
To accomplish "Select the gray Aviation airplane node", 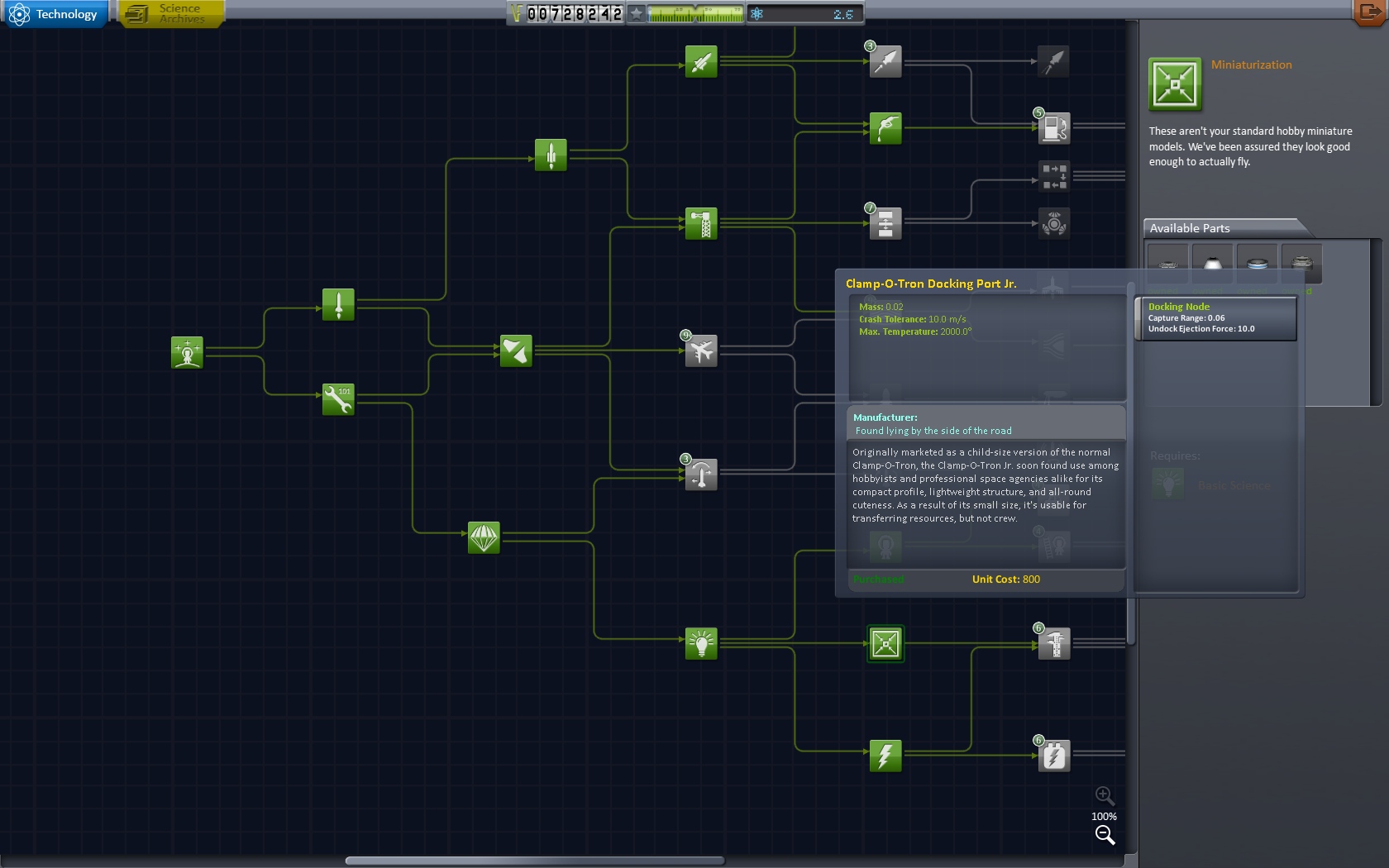I will click(x=701, y=351).
